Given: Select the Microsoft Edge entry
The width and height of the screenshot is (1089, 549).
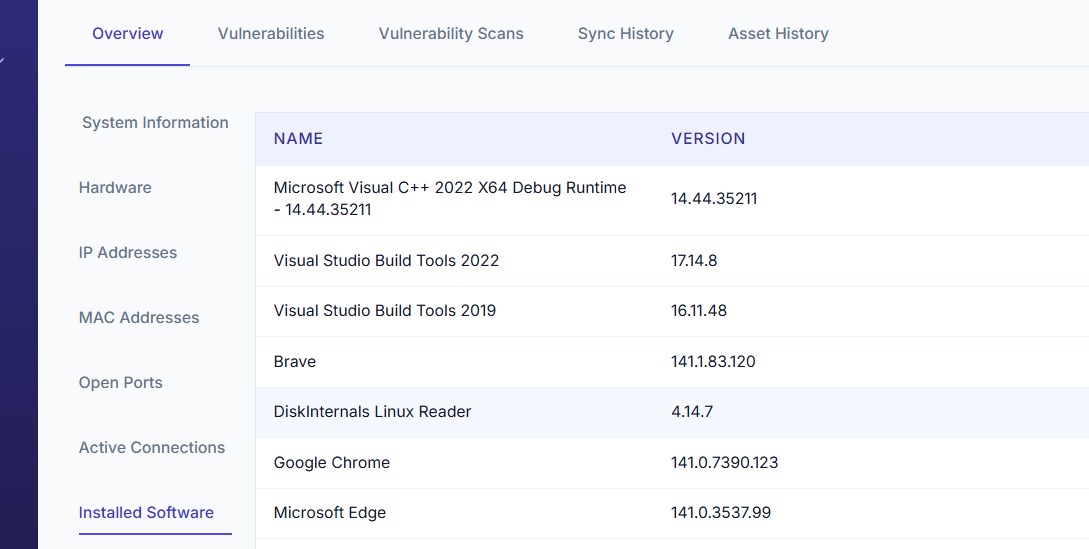Looking at the screenshot, I should point(330,513).
